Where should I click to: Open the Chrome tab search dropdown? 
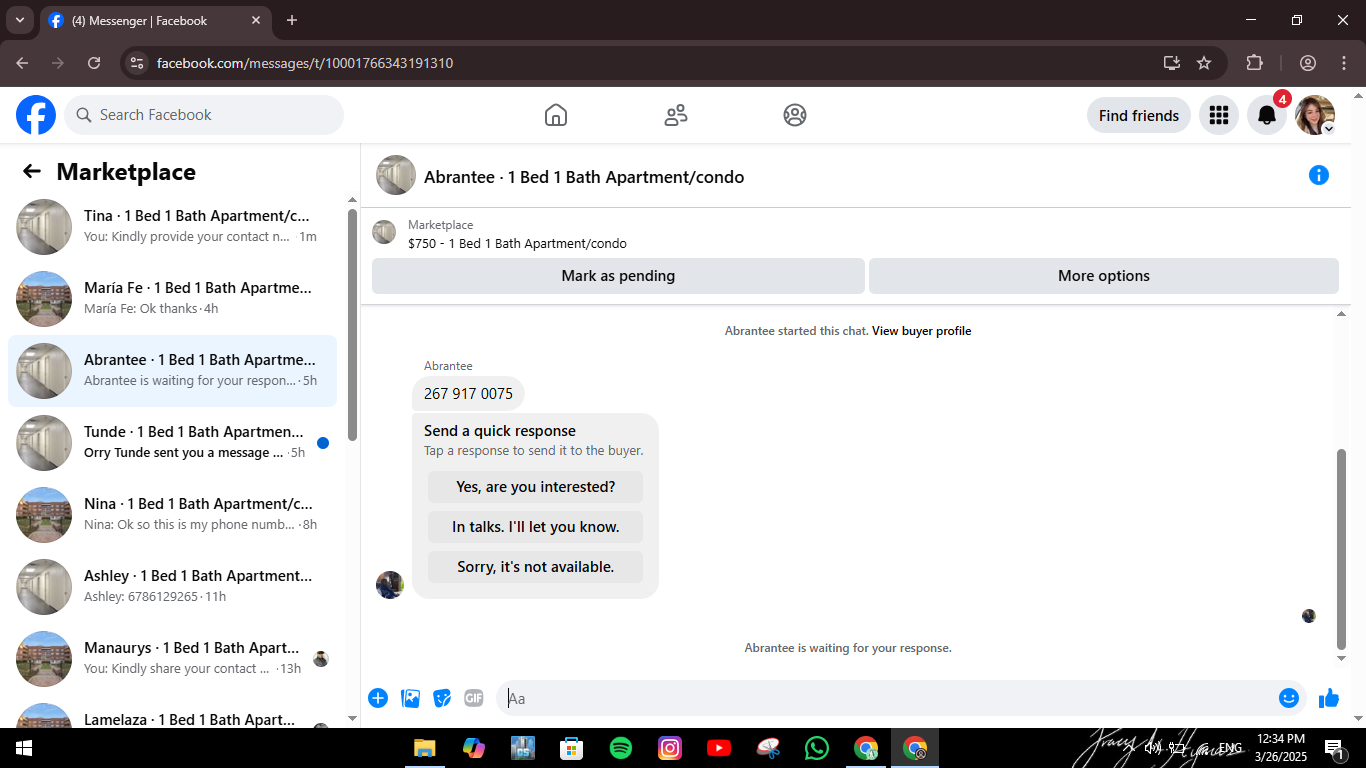[x=19, y=20]
